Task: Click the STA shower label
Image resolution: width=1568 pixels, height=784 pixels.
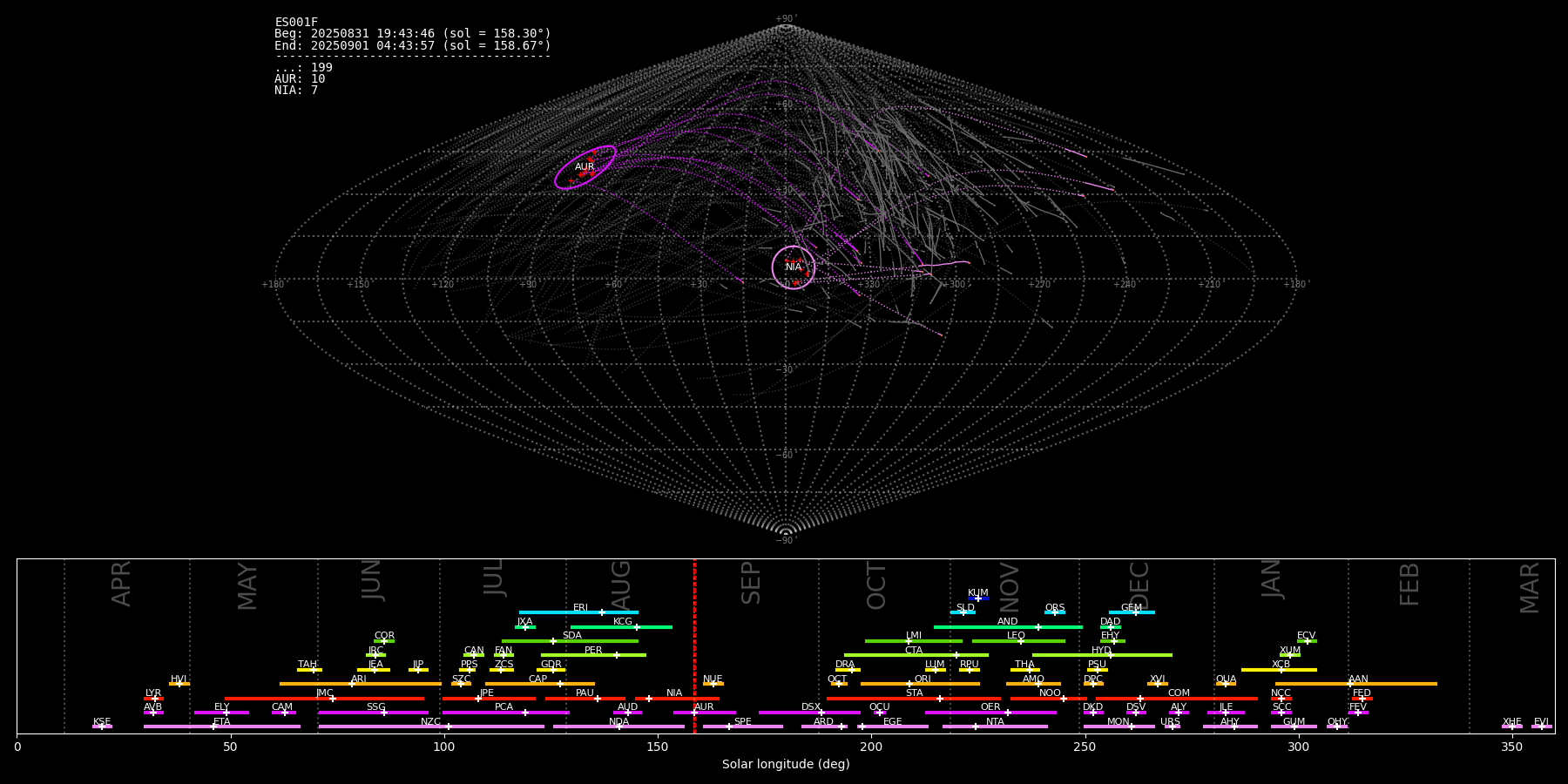Action: coord(915,693)
